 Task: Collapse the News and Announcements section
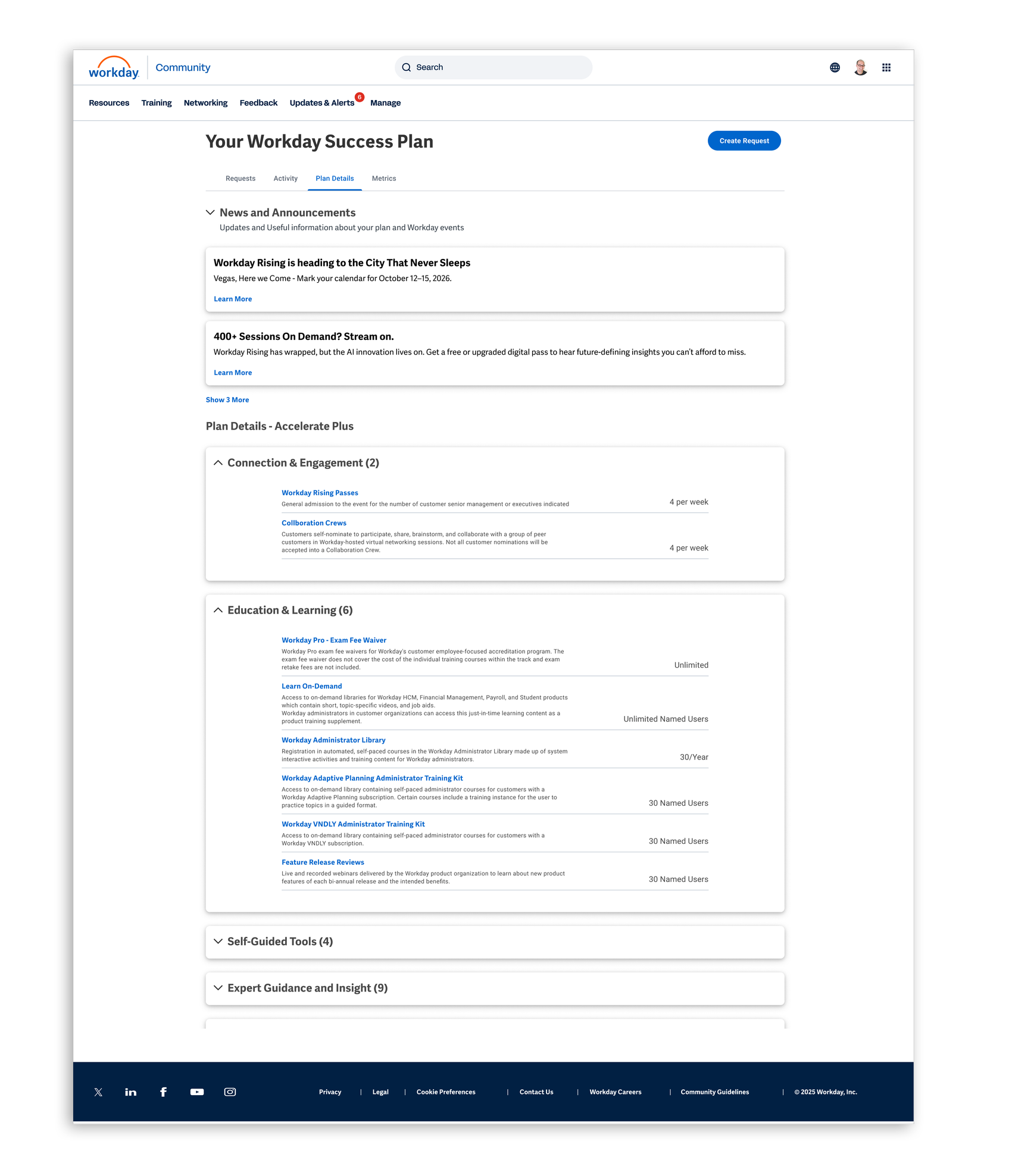[x=210, y=212]
